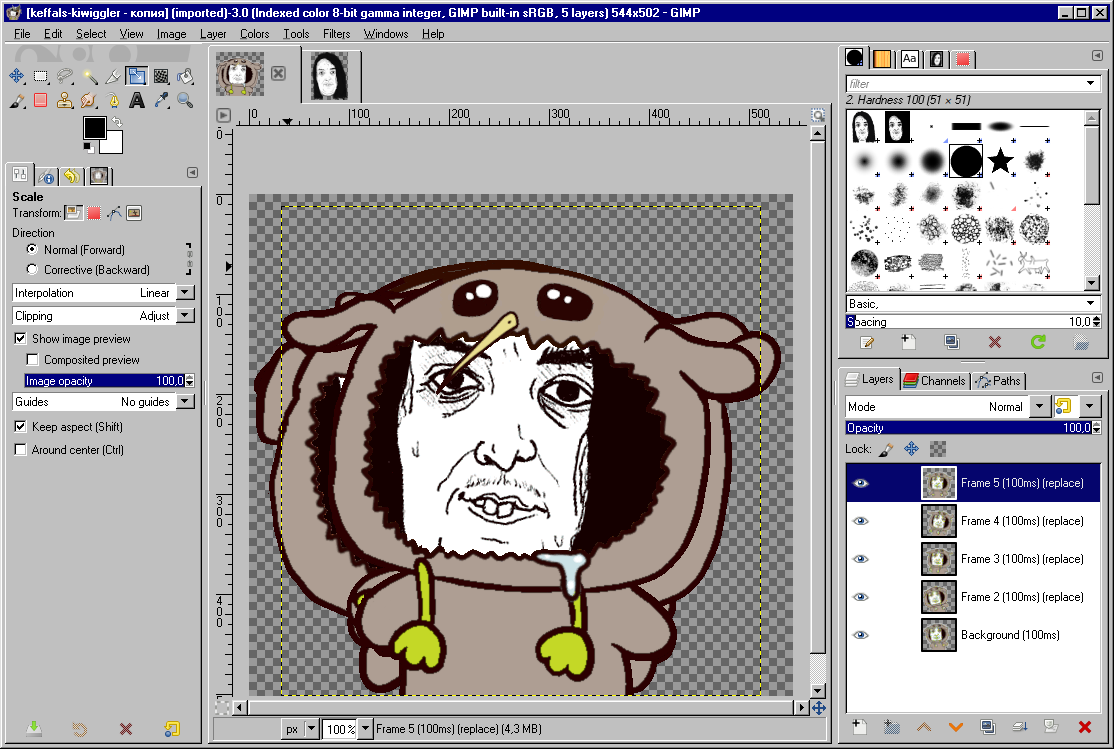Open the Windows menu
The width and height of the screenshot is (1114, 749).
pyautogui.click(x=386, y=33)
